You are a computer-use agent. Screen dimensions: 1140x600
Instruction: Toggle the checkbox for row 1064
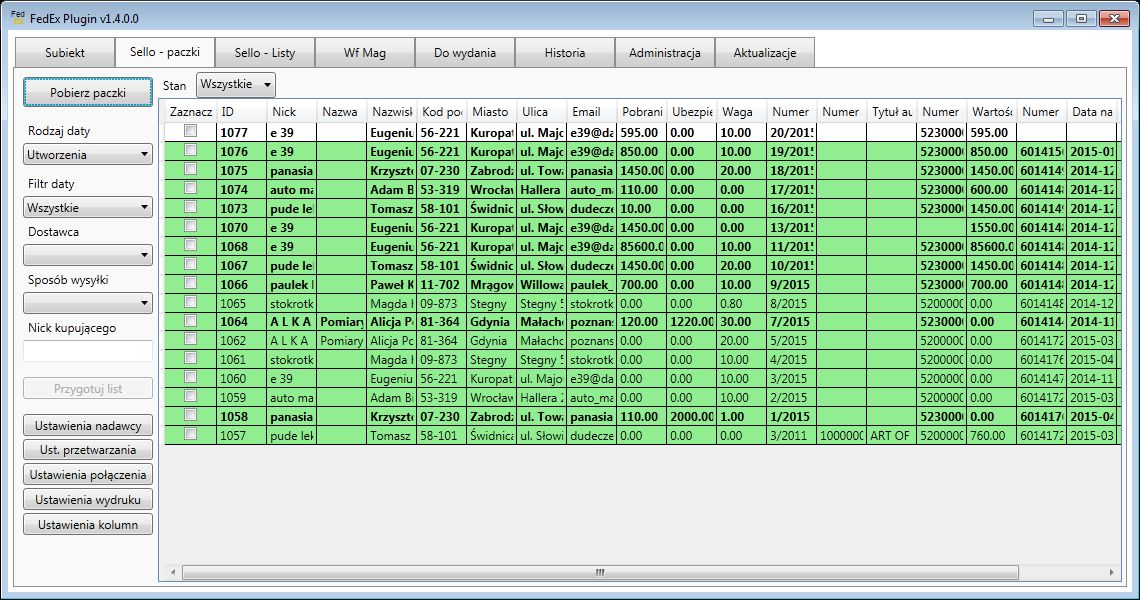pos(190,320)
